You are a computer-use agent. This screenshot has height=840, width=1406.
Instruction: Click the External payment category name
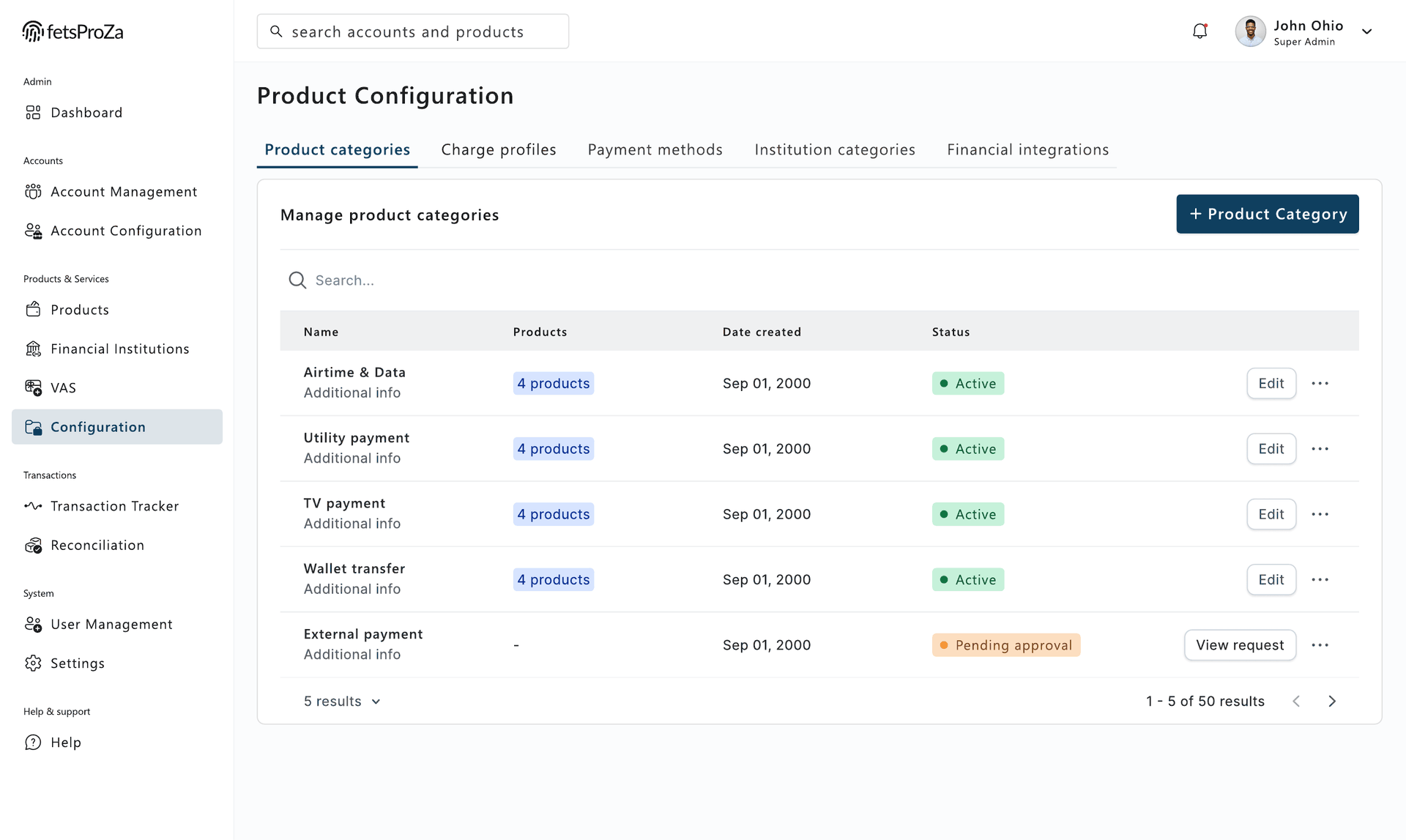tap(363, 634)
